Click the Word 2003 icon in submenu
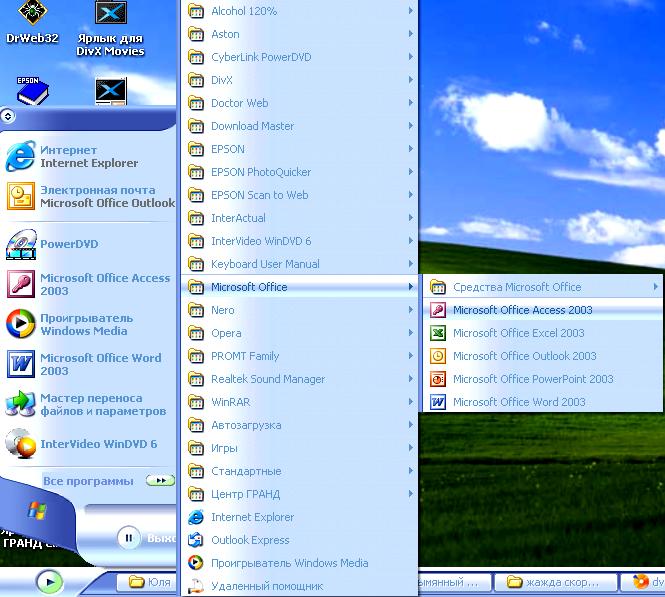 (438, 402)
